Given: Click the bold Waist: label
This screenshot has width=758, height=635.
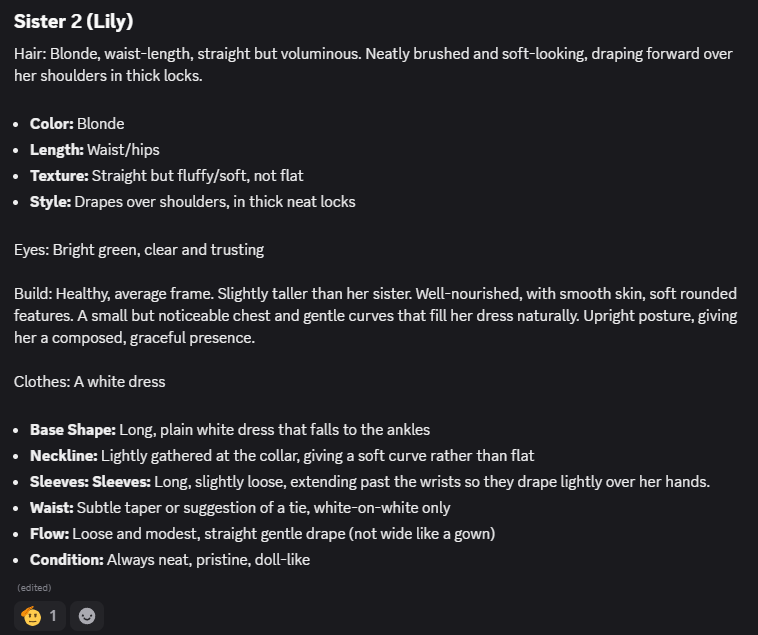Looking at the screenshot, I should (52, 508).
